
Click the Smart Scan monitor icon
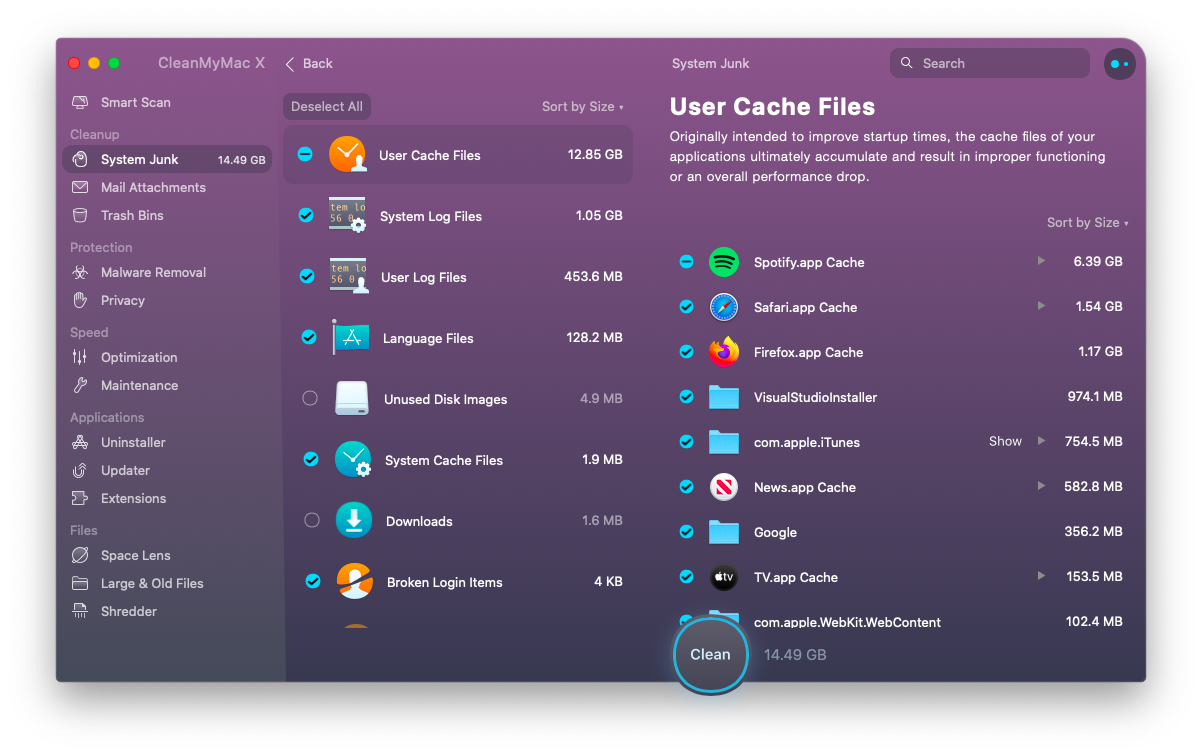(x=80, y=102)
